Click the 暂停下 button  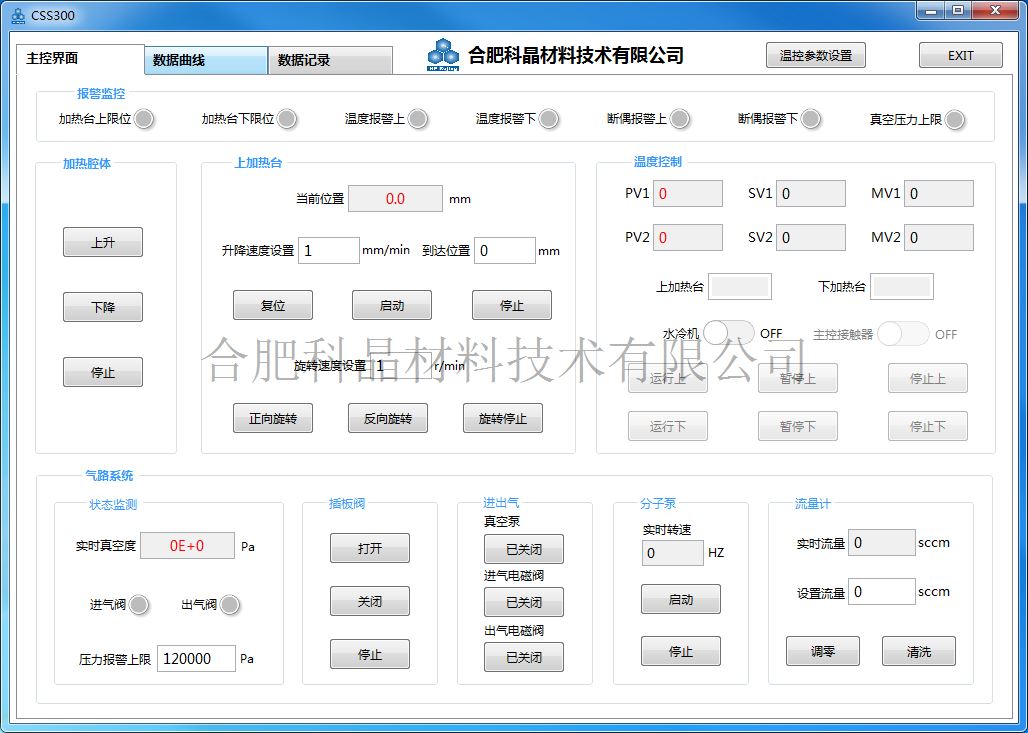pos(798,426)
